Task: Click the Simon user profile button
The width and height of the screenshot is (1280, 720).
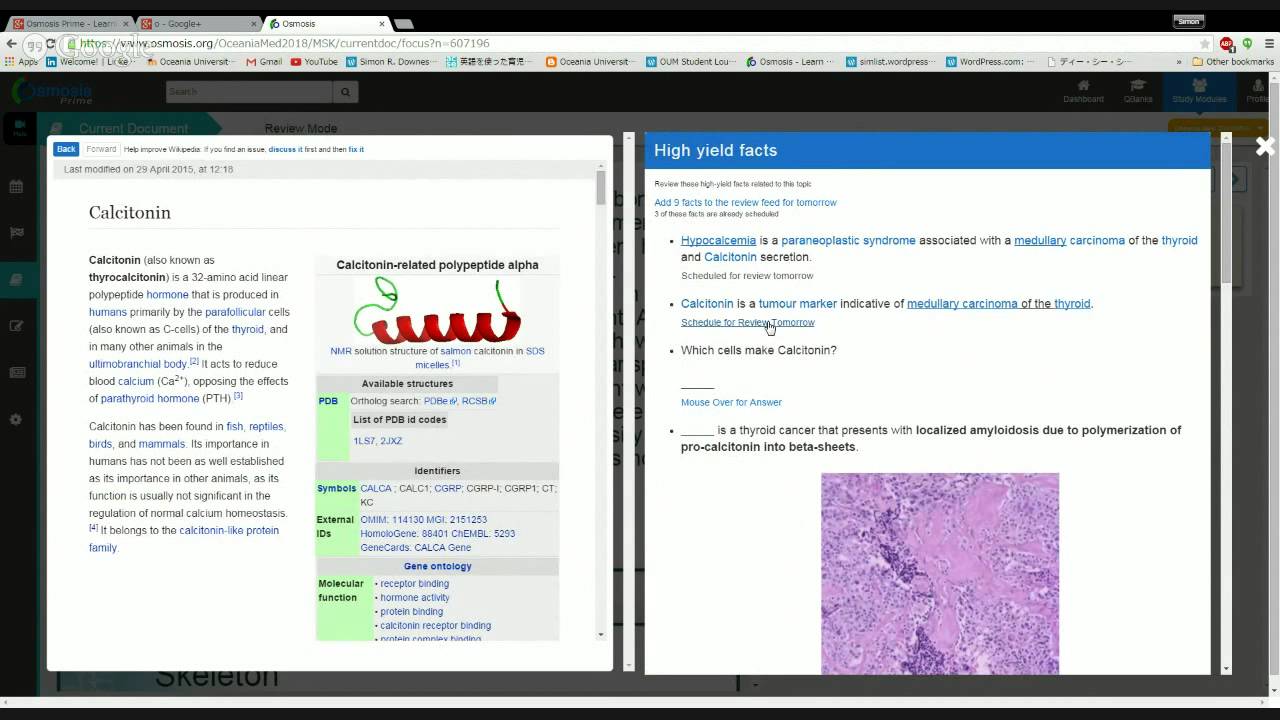Action: click(1188, 21)
